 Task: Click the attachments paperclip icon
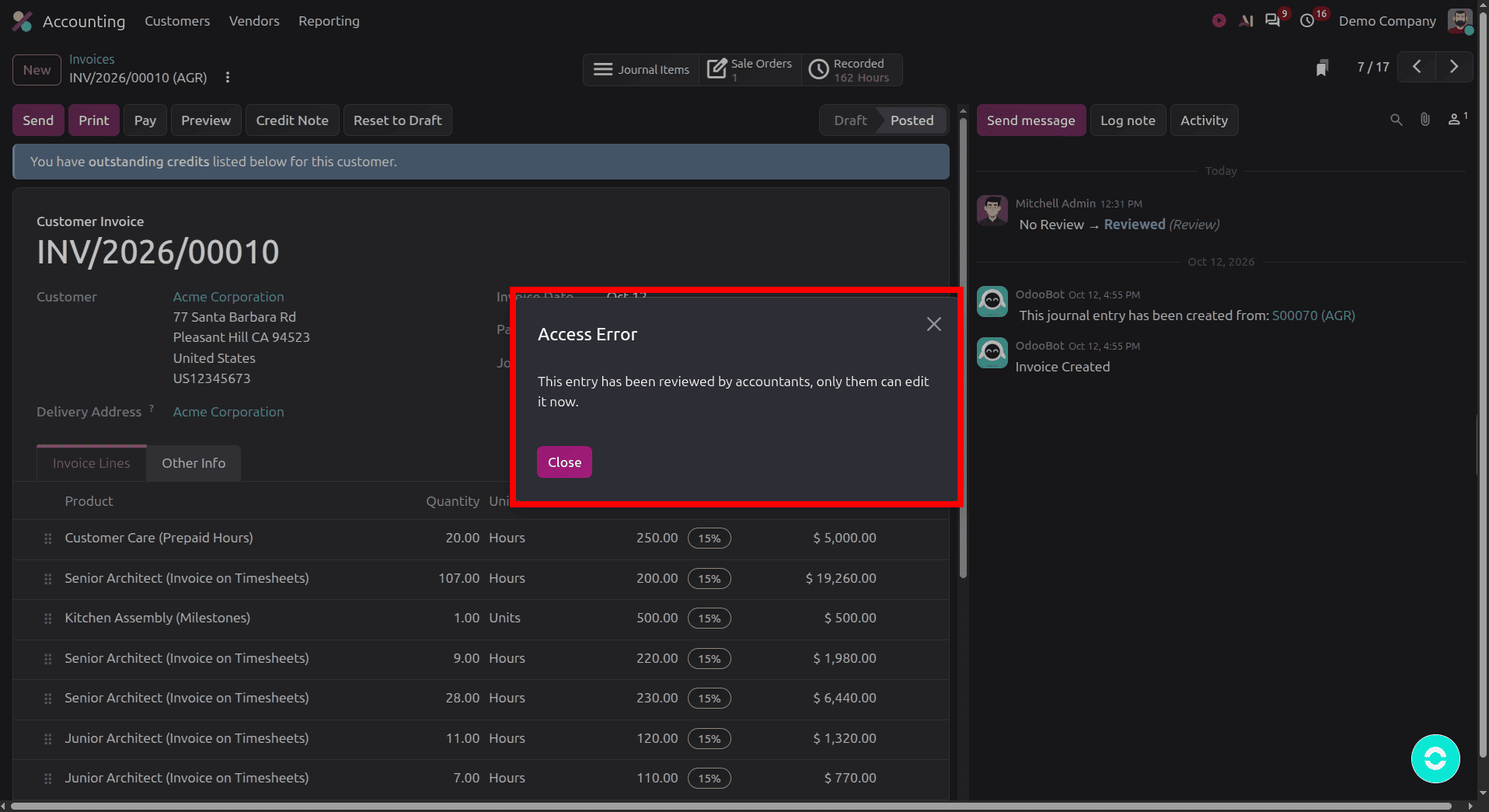click(x=1424, y=120)
